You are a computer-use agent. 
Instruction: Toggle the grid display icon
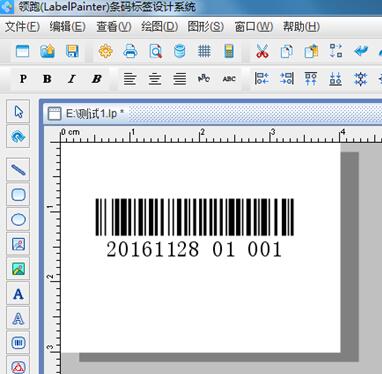[204, 51]
